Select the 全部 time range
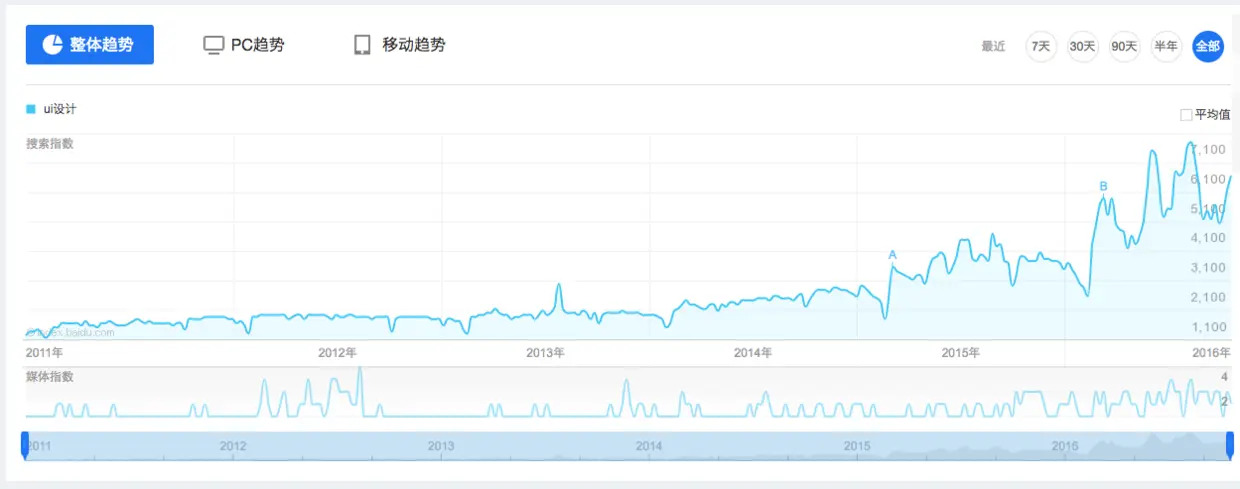The width and height of the screenshot is (1240, 489). tap(1208, 46)
